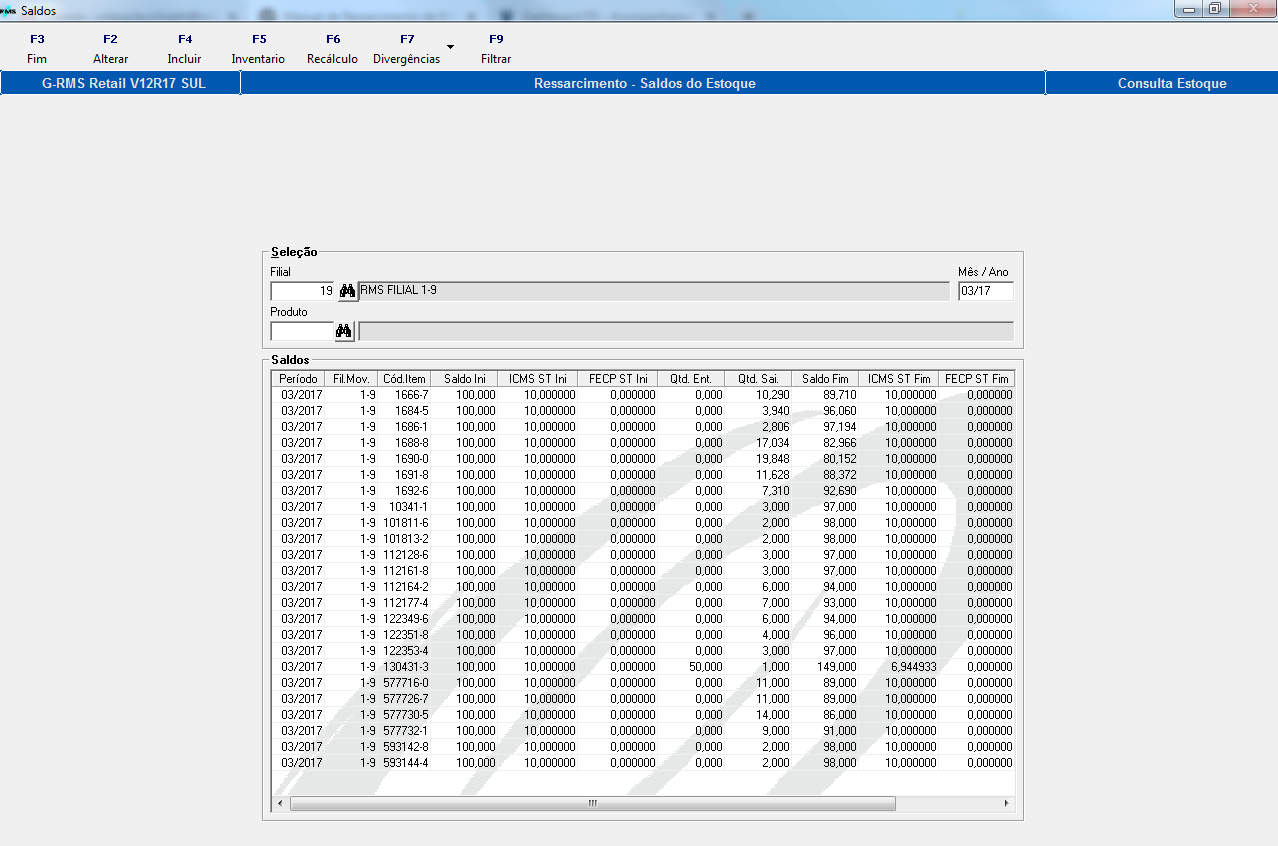
Task: Click the RMS application icon in title bar
Action: click(9, 10)
